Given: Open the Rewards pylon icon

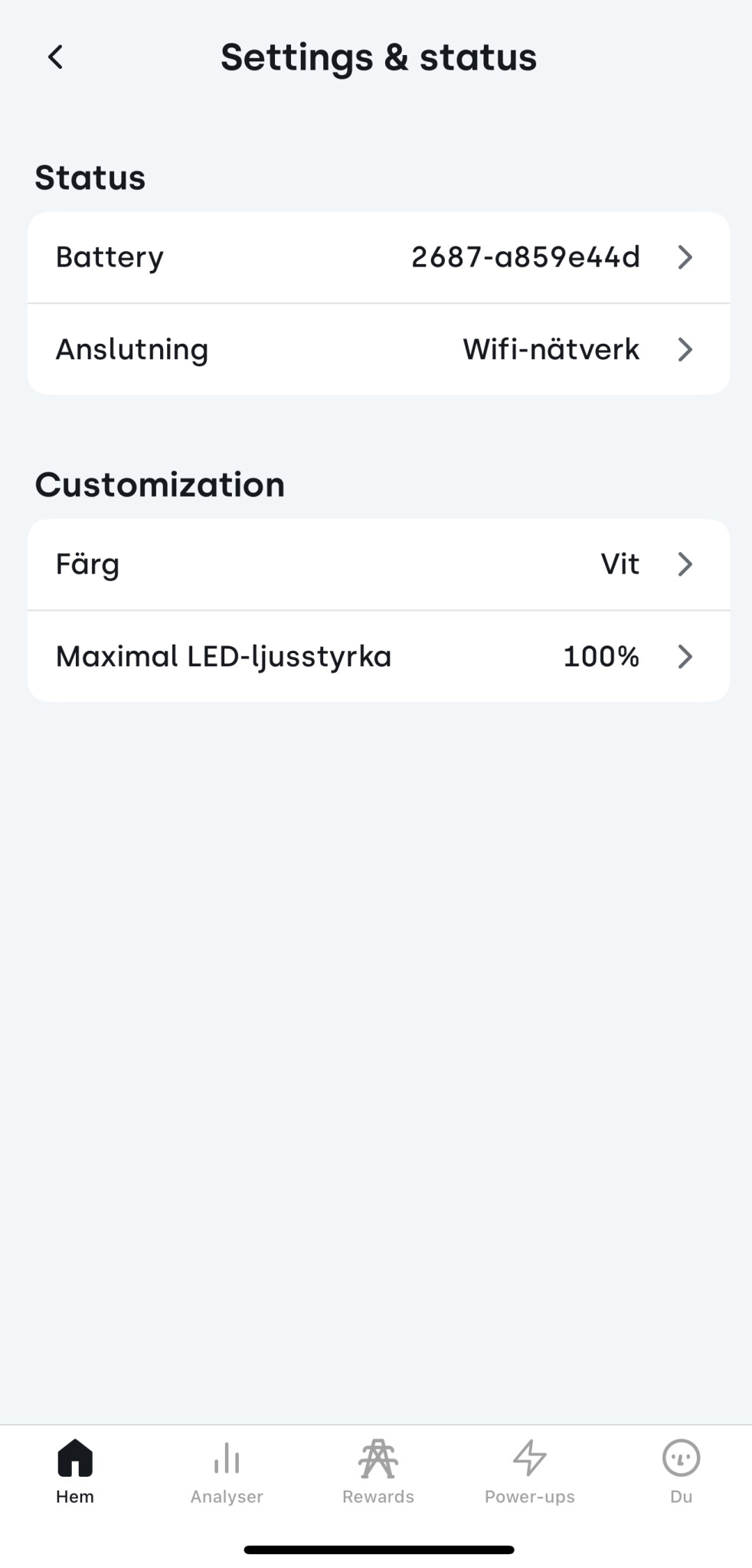Looking at the screenshot, I should [x=378, y=1458].
